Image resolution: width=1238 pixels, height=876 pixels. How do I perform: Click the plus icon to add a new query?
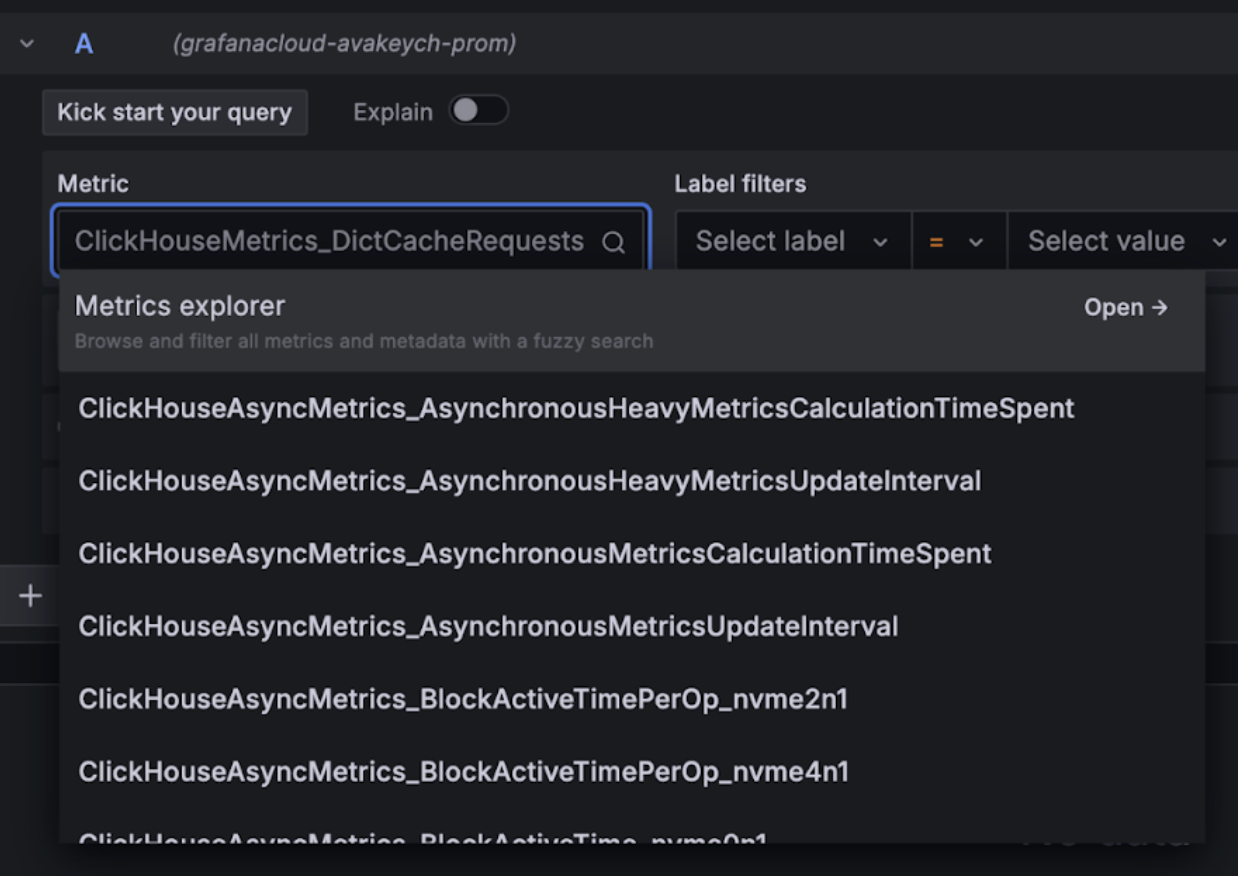[x=29, y=596]
